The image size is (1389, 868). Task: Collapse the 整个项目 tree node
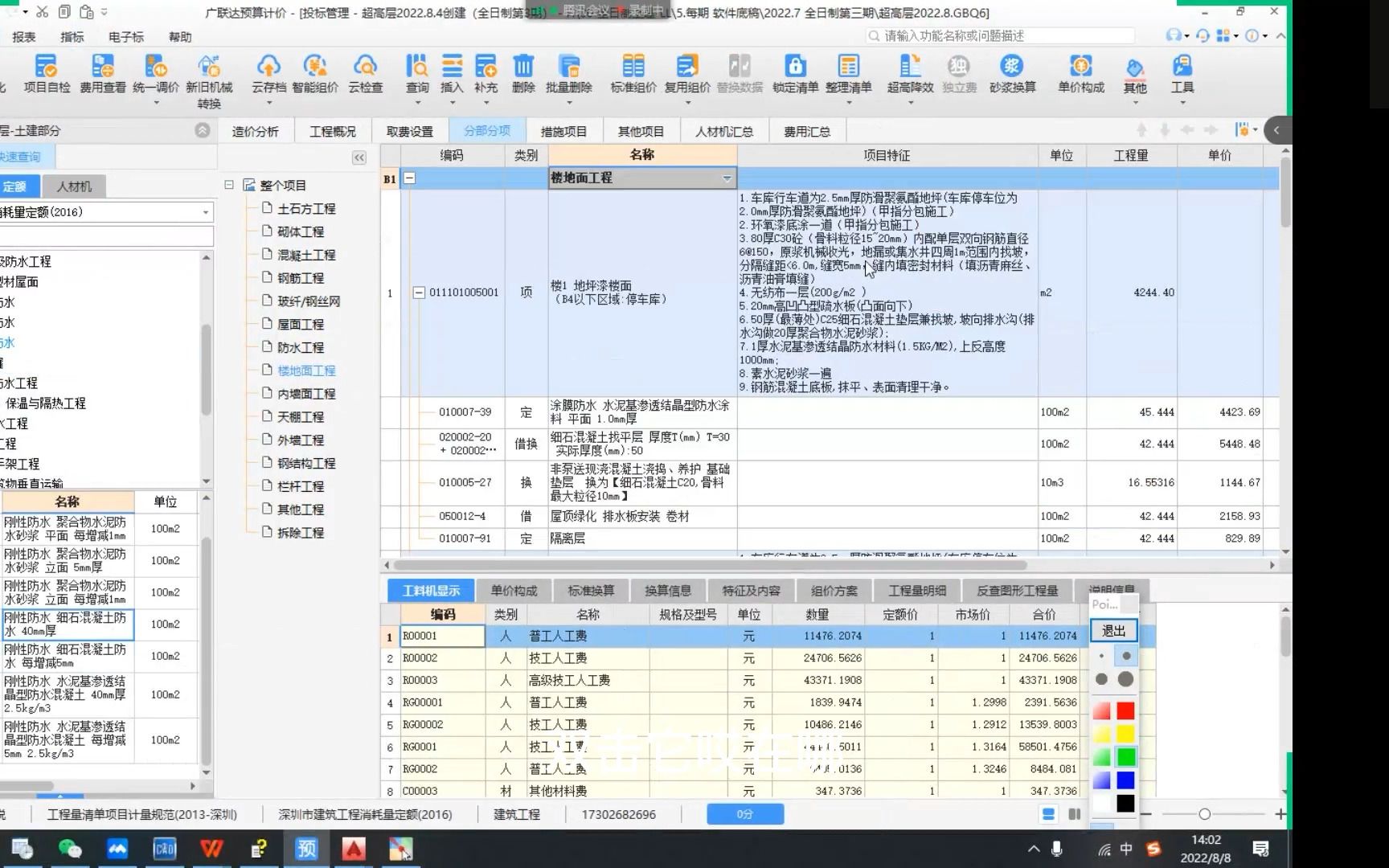(x=229, y=185)
